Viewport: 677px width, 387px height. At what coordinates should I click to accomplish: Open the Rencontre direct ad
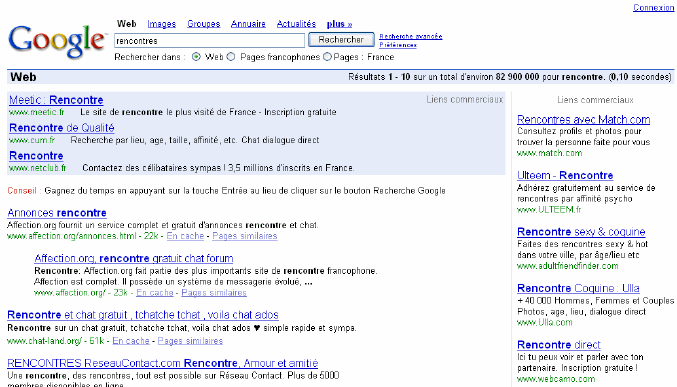point(559,345)
